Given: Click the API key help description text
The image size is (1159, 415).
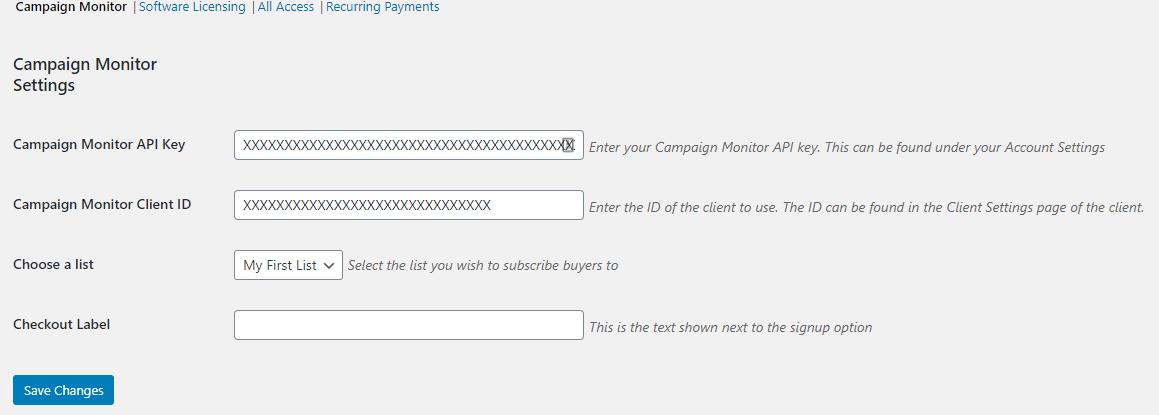Looking at the screenshot, I should (x=846, y=147).
